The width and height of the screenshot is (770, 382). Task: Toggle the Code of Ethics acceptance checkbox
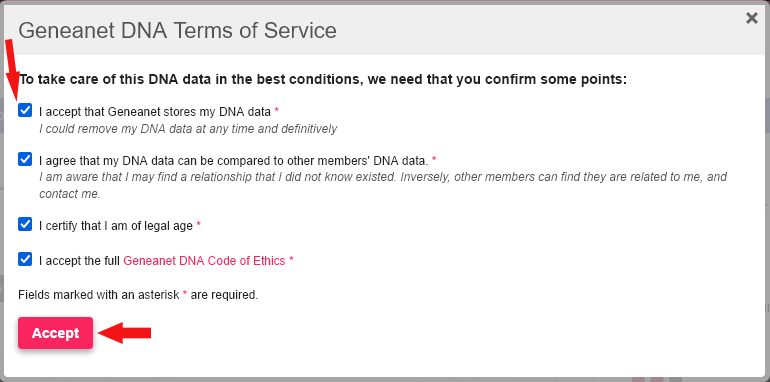pos(25,259)
